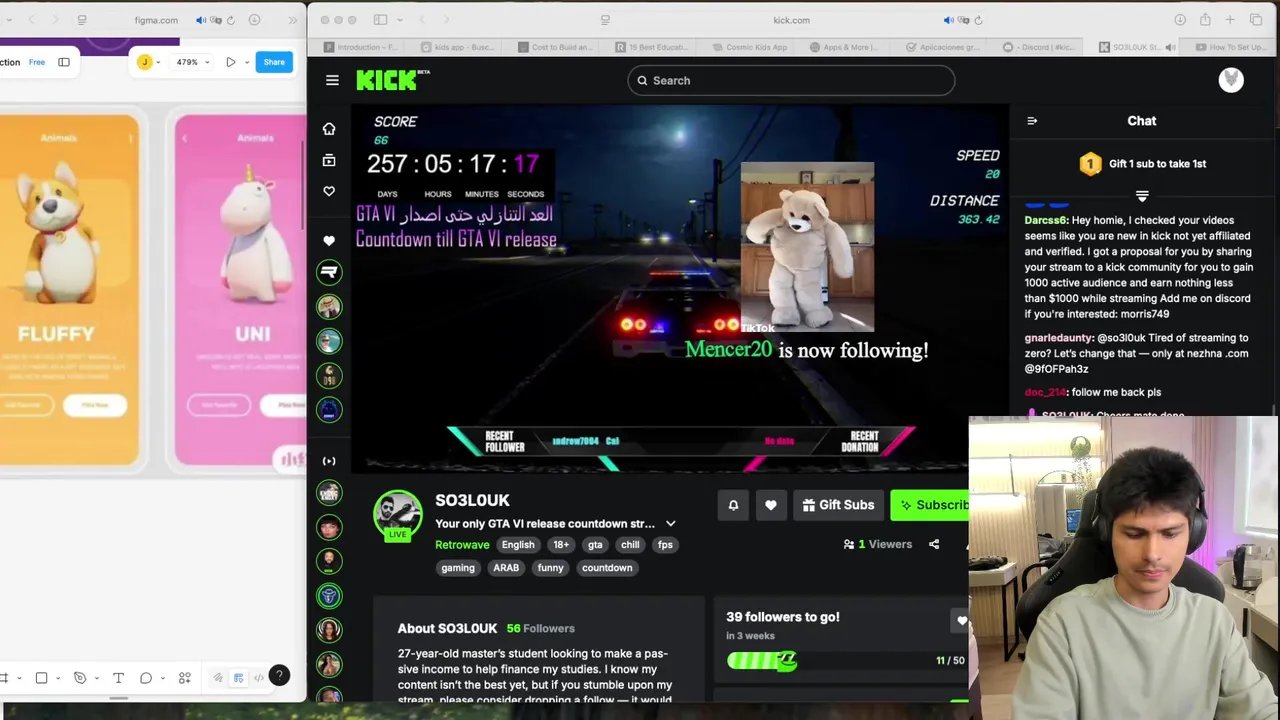Click Present play button in Figma
1280x720 pixels.
[230, 62]
